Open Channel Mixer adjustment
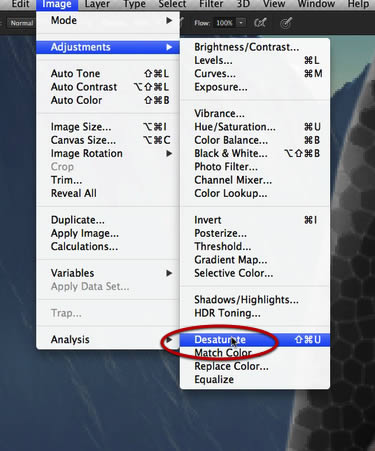This screenshot has width=375, height=451. pyautogui.click(x=255, y=180)
